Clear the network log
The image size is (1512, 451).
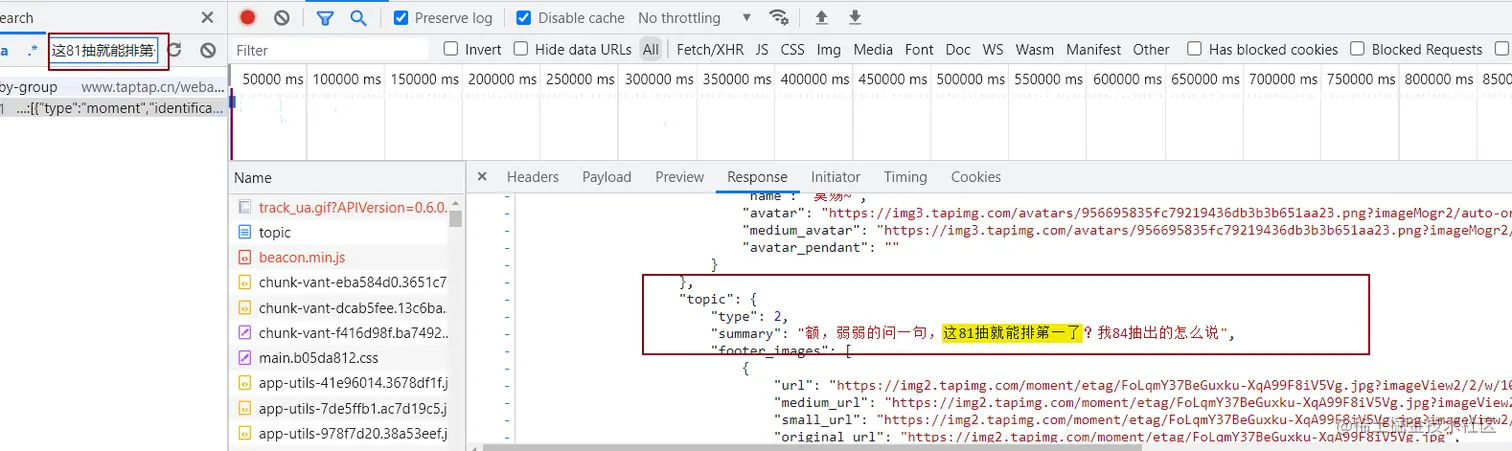(282, 17)
